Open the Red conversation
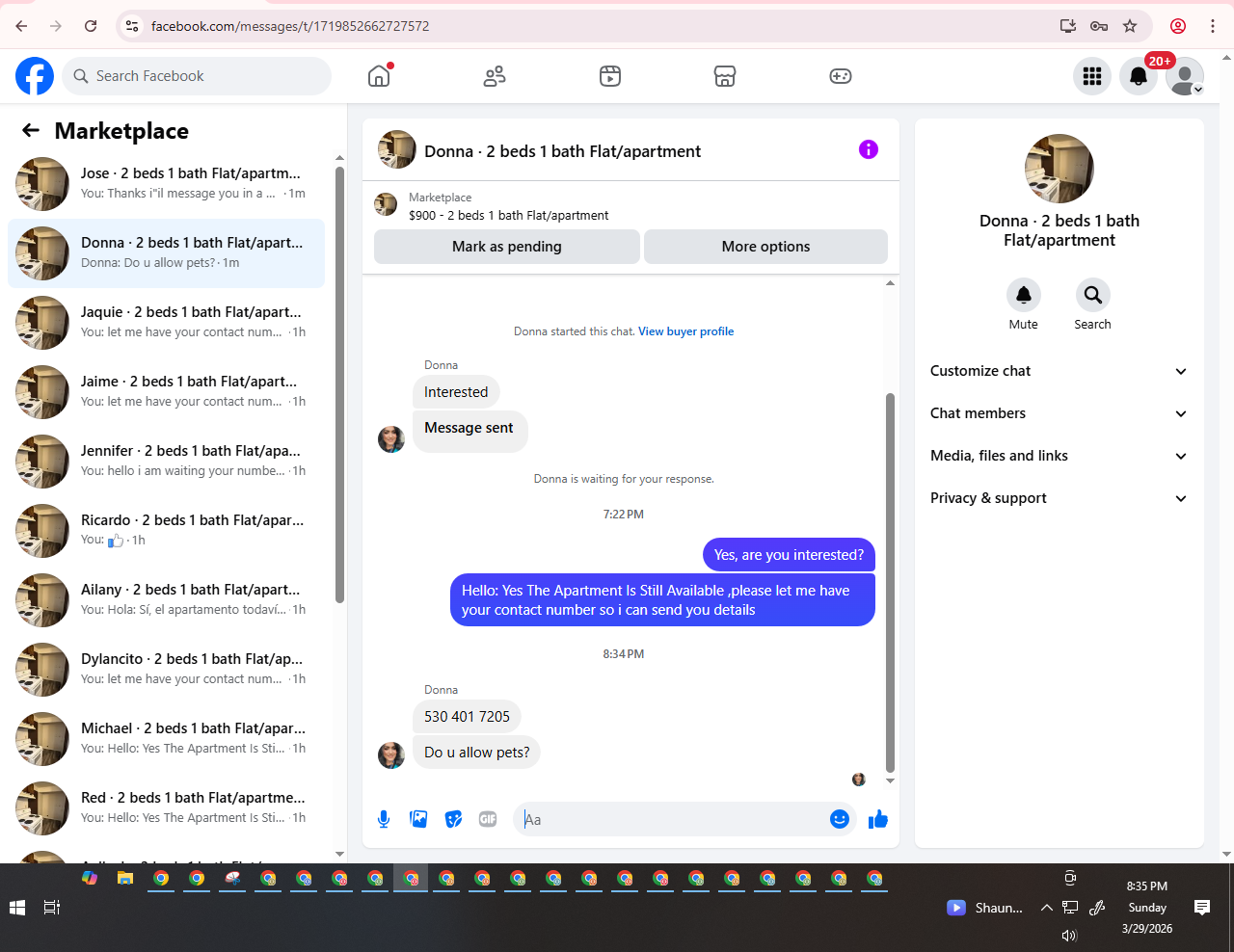1234x952 pixels. point(166,807)
